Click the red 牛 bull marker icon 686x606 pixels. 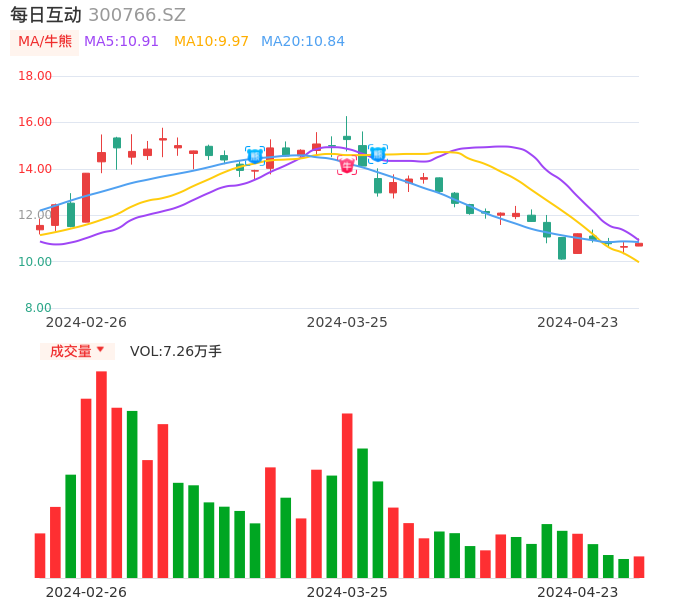click(x=346, y=166)
